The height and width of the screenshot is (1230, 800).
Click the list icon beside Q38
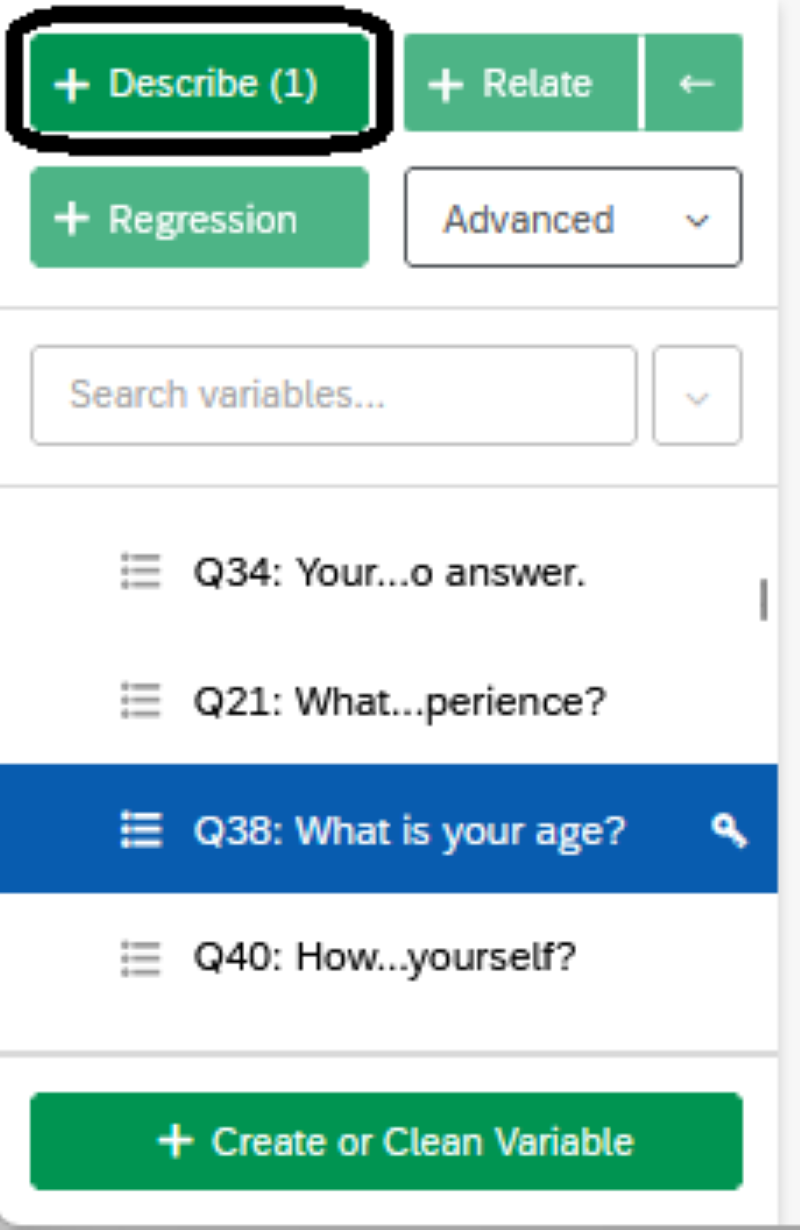140,829
